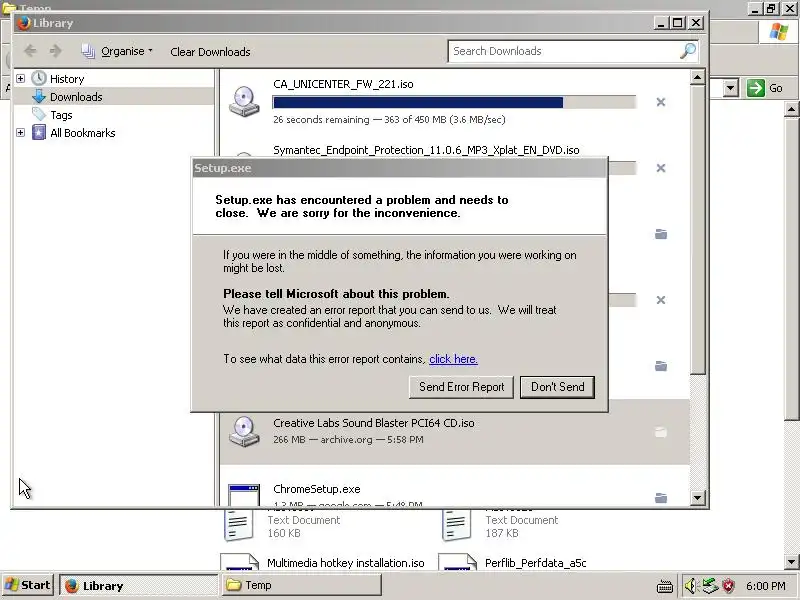Screen dimensions: 800x600
Task: Open the Start menu
Action: [x=27, y=585]
